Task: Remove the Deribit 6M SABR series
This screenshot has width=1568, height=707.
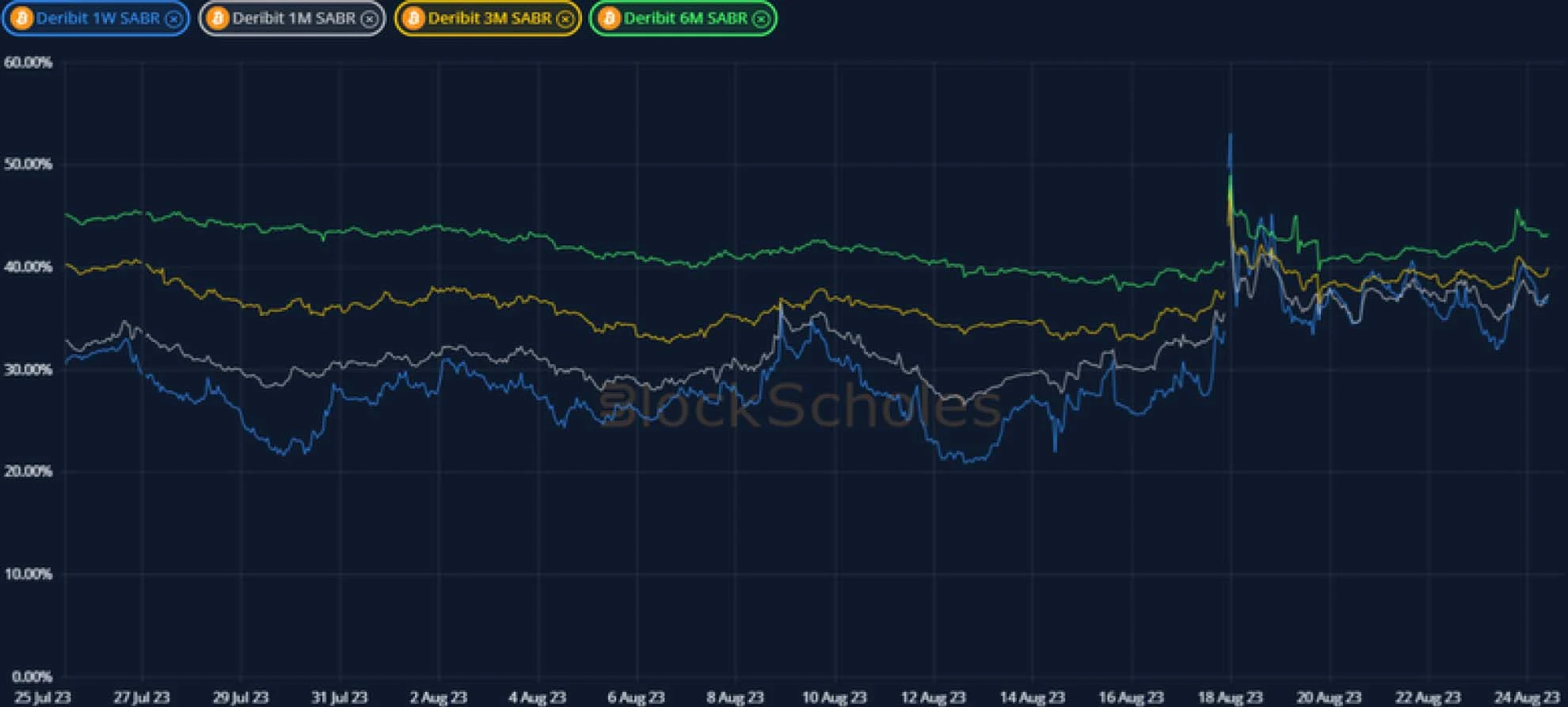Action: pos(760,19)
